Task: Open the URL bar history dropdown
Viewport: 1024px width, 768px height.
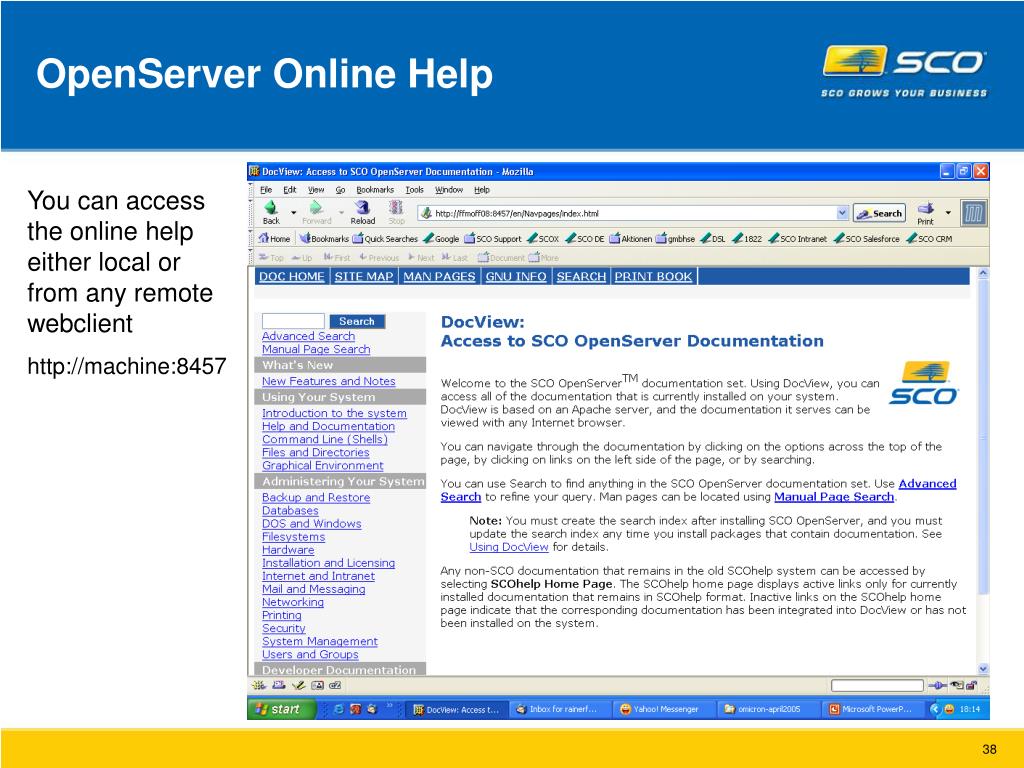Action: click(842, 213)
